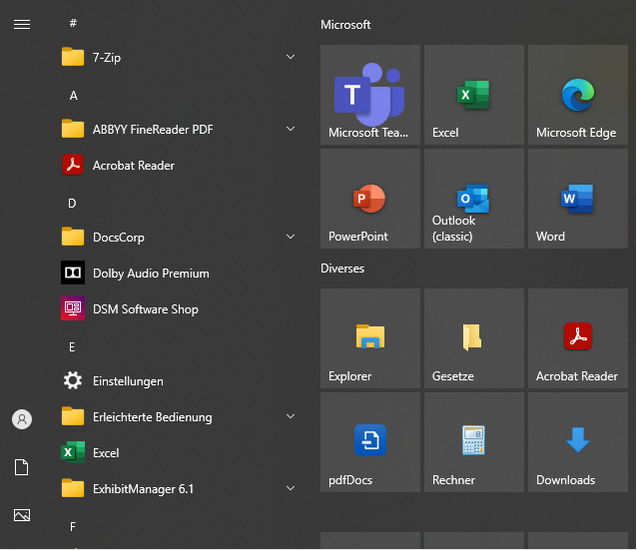This screenshot has height=550, width=637.
Task: Click the Erleichterte Bedienung label
Action: 152,417
